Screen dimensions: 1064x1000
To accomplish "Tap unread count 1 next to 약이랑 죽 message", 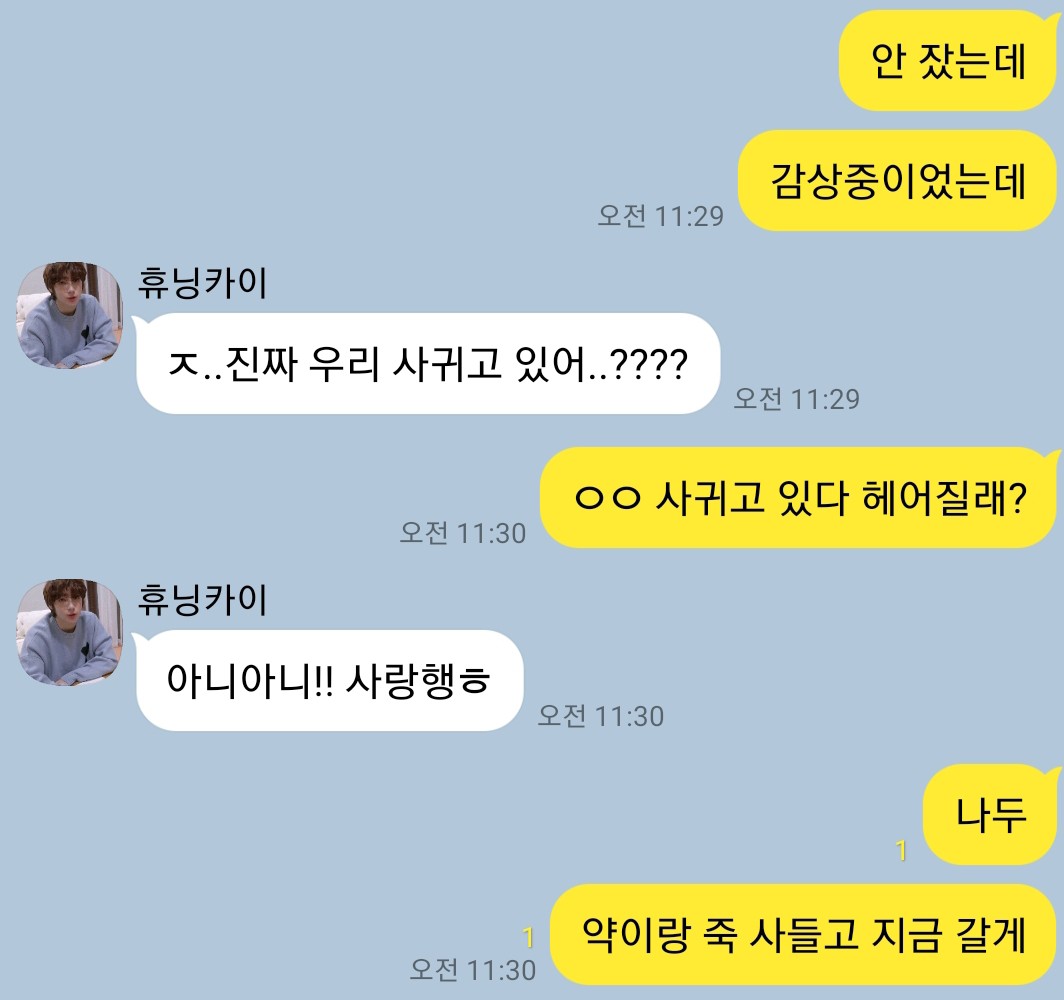I will [x=528, y=938].
